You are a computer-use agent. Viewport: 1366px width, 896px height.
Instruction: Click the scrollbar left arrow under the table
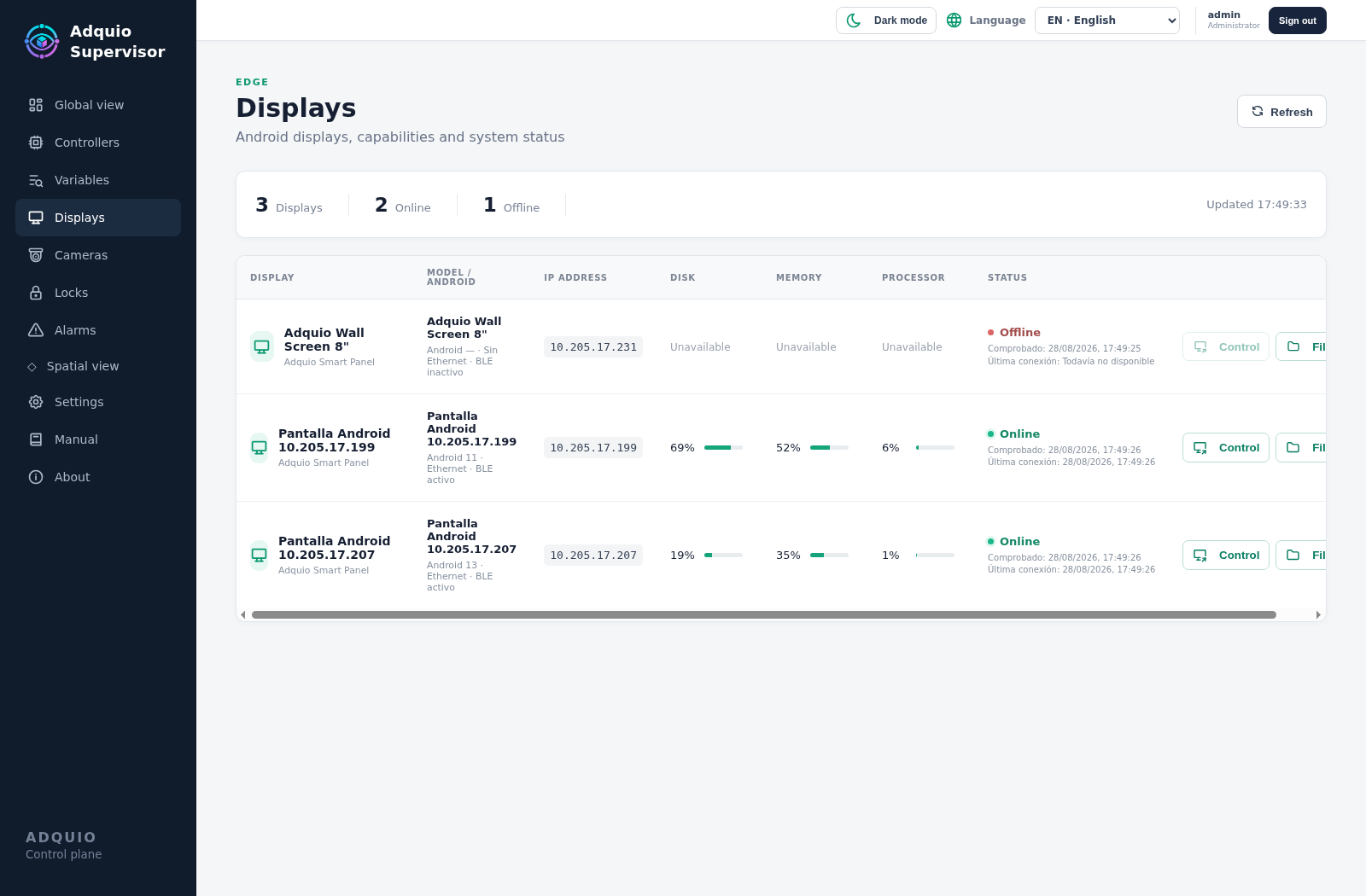coord(243,614)
